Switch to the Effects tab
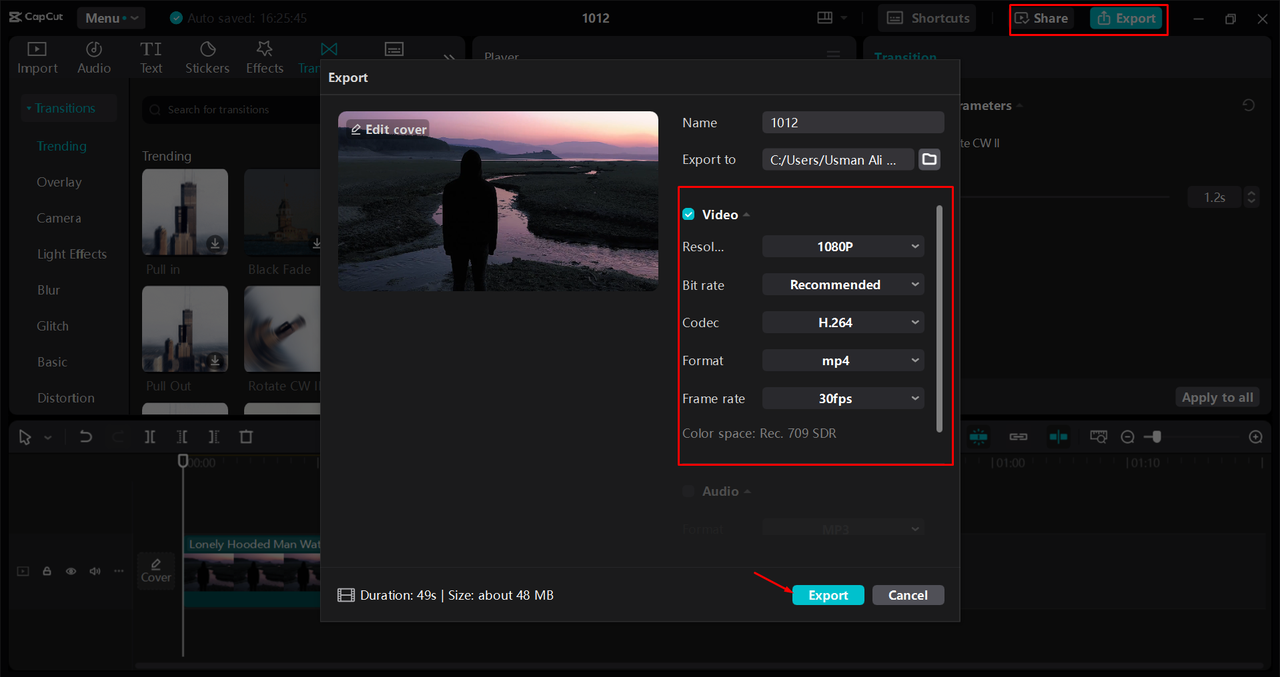The width and height of the screenshot is (1280, 677). tap(265, 58)
